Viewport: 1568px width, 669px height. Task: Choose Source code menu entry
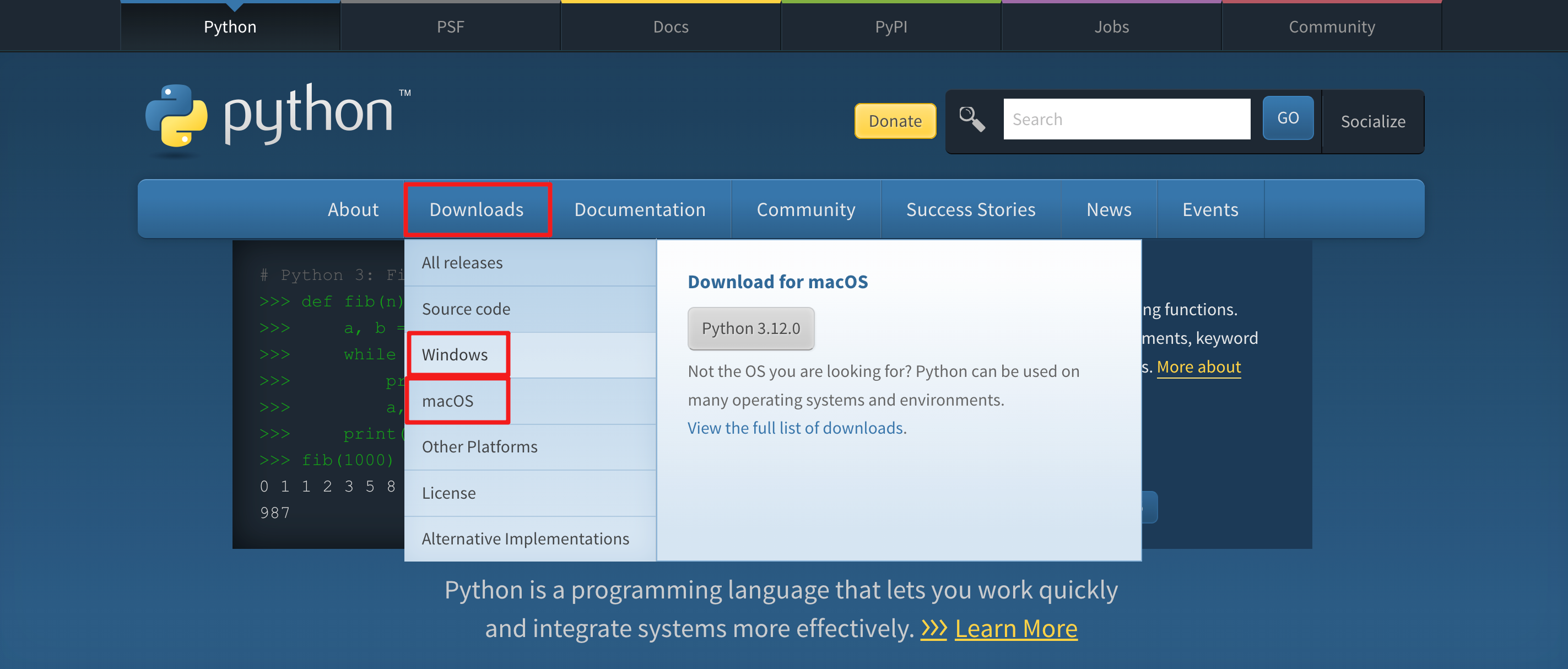466,309
